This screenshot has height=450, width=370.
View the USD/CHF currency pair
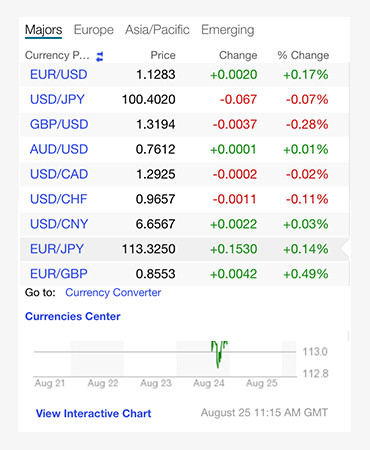click(59, 199)
